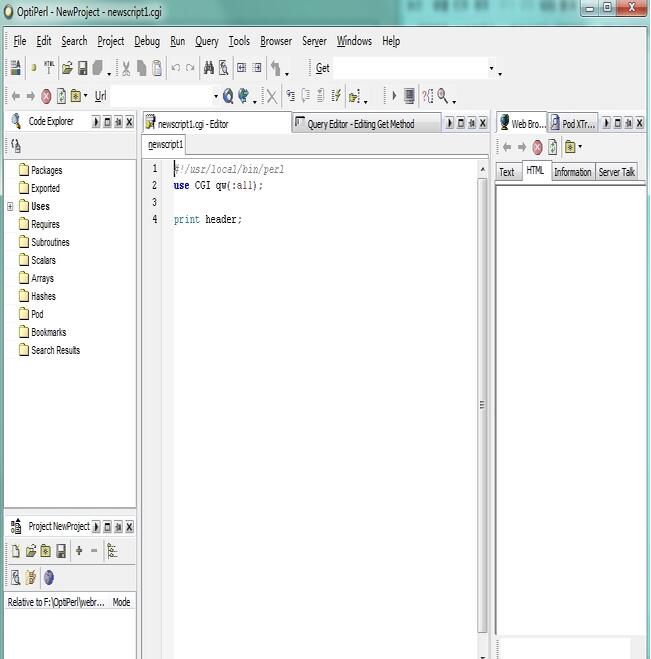Click the print header code line
Viewport: 651px width, 659px height.
[208, 219]
